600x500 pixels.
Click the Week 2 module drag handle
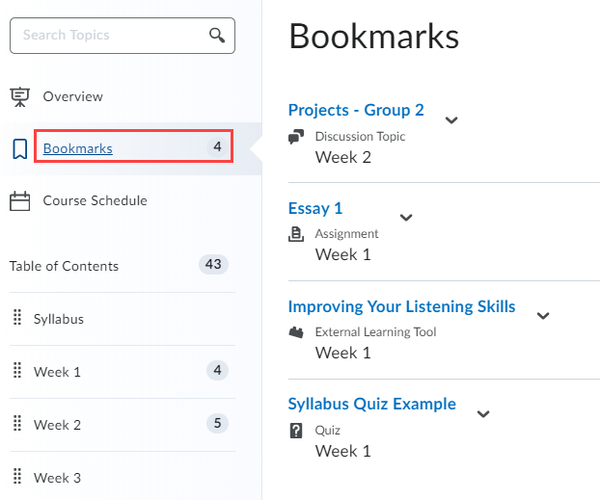click(x=17, y=423)
